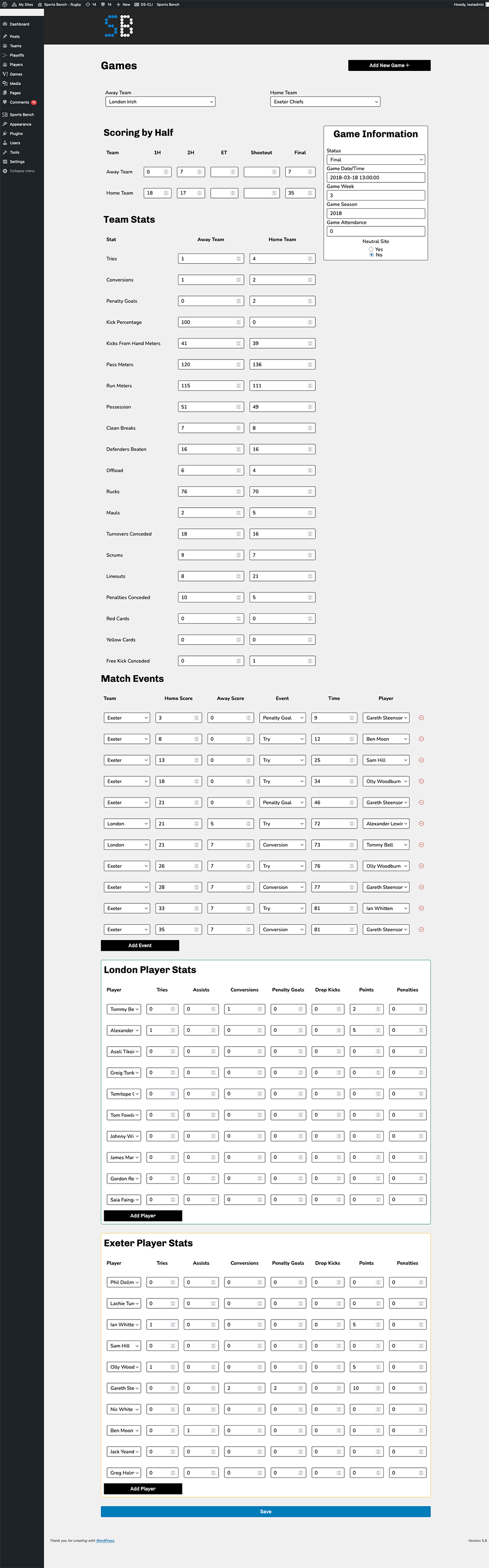Click the Collapse menu arrow icon

5,171
